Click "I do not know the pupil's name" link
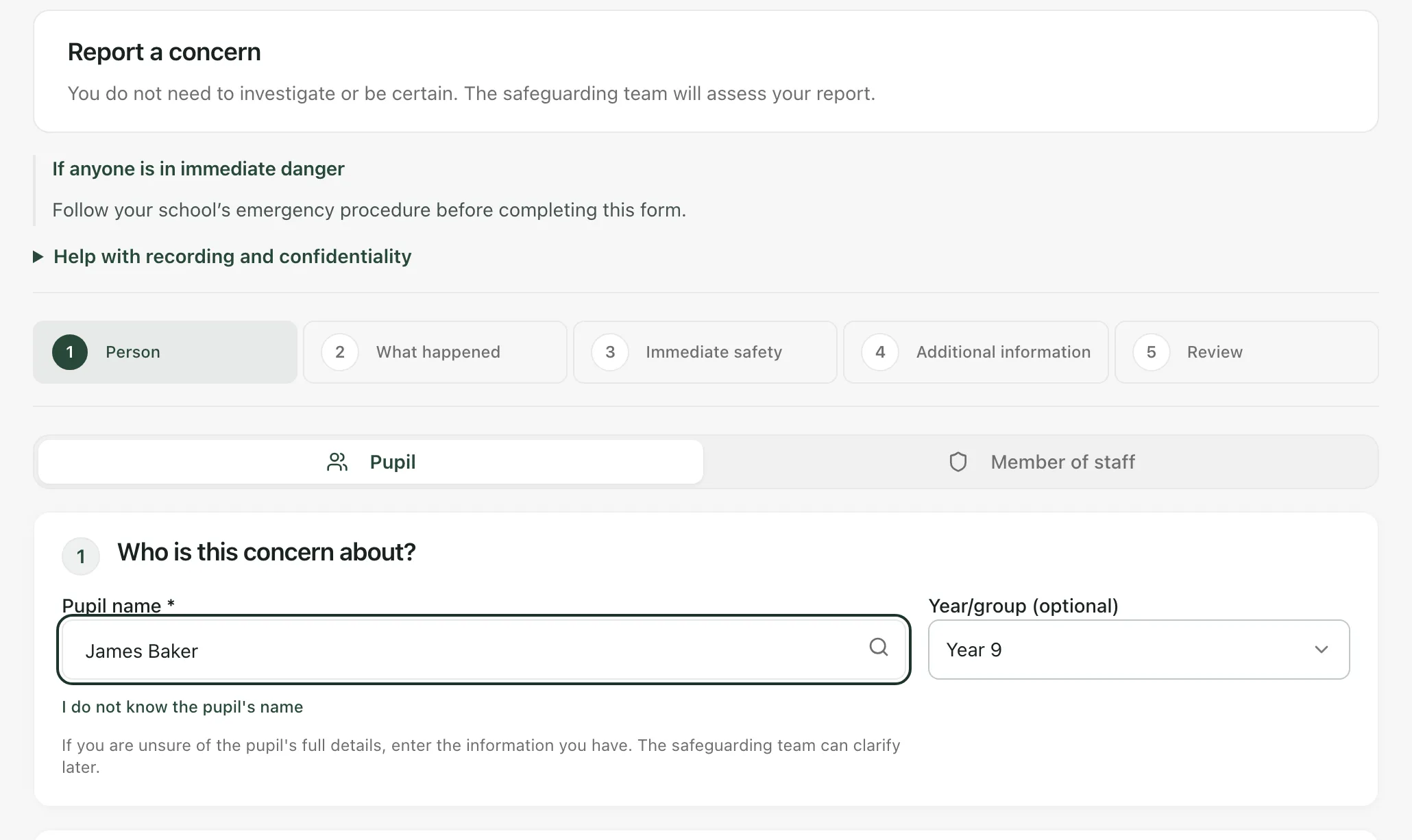Screen dimensions: 1412x840 [182, 707]
